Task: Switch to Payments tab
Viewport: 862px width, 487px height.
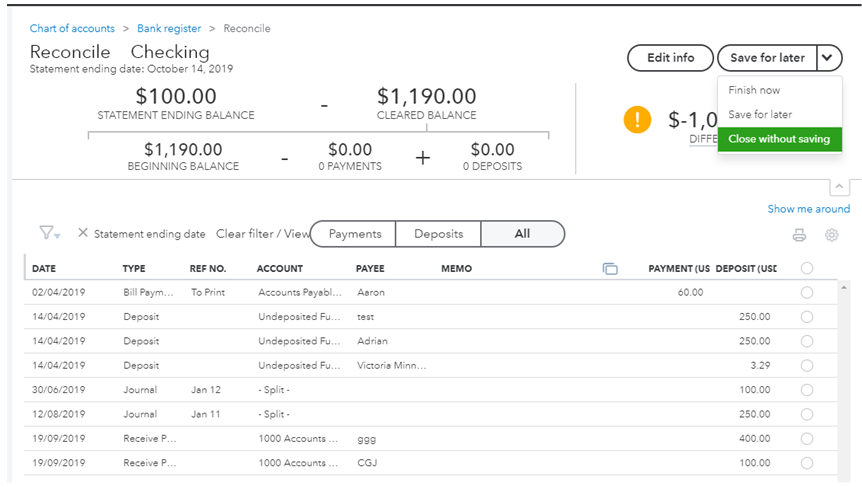Action: point(355,234)
